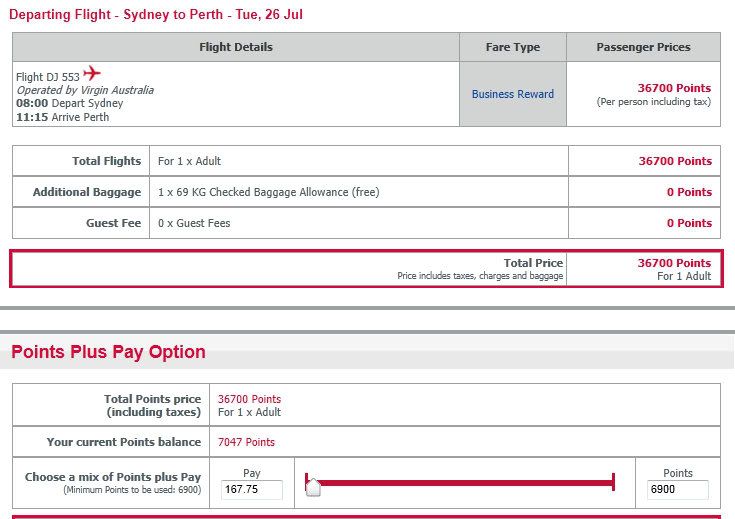735x519 pixels.
Task: Click the Pay amount input field showing 167.75
Action: coord(252,489)
